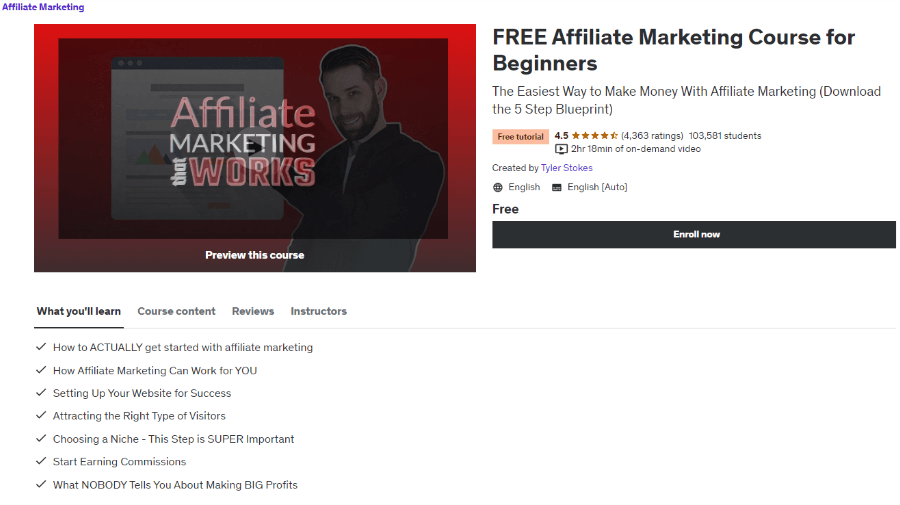
Task: Click the on-demand video icon
Action: [561, 149]
